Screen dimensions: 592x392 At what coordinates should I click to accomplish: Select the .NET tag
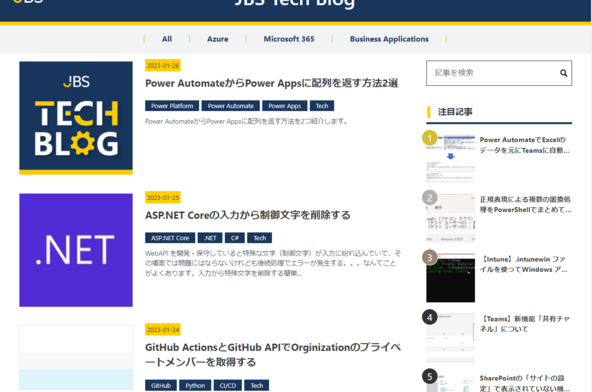click(x=210, y=238)
